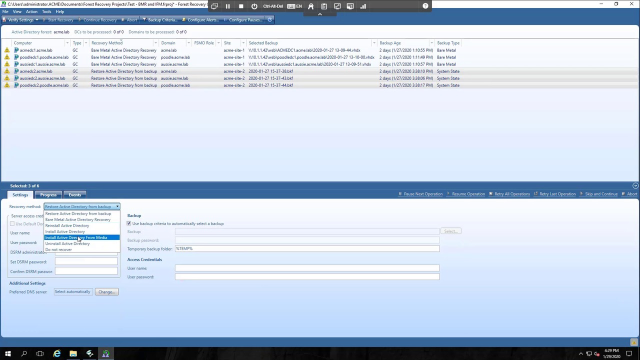Click Configure Pauses in the toolbar
Screen dimensions: 640x360
click(243, 20)
